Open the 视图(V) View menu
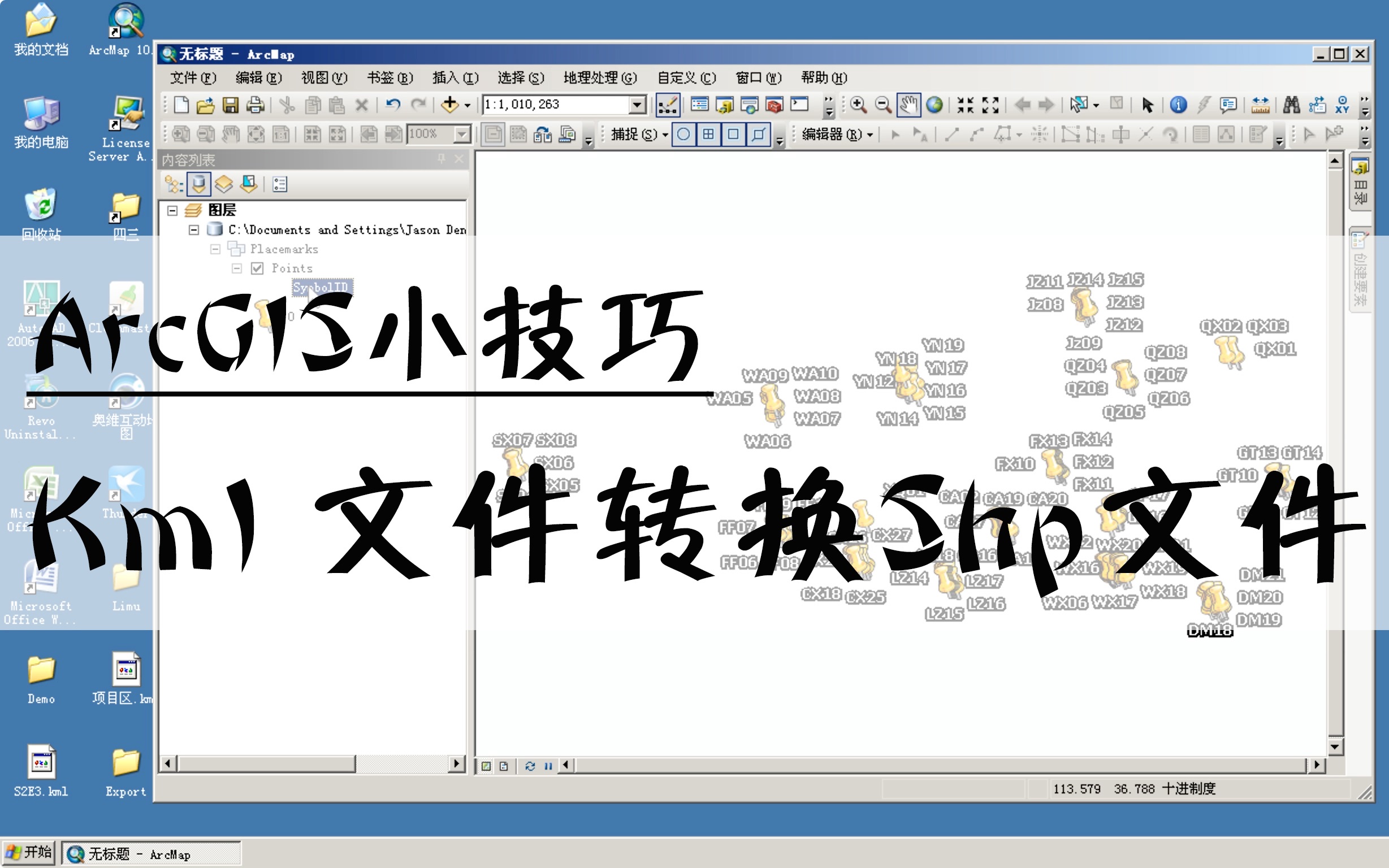 coord(324,77)
